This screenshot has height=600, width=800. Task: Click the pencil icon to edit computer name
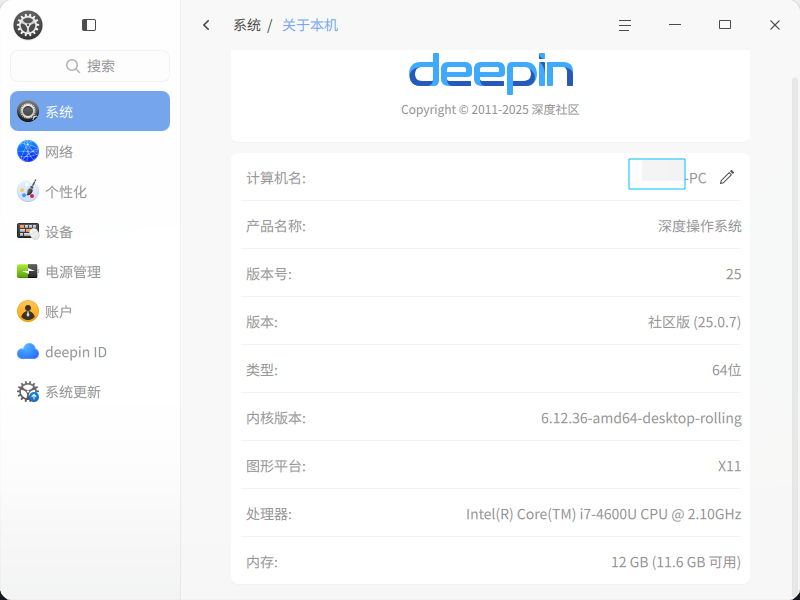[x=727, y=177]
